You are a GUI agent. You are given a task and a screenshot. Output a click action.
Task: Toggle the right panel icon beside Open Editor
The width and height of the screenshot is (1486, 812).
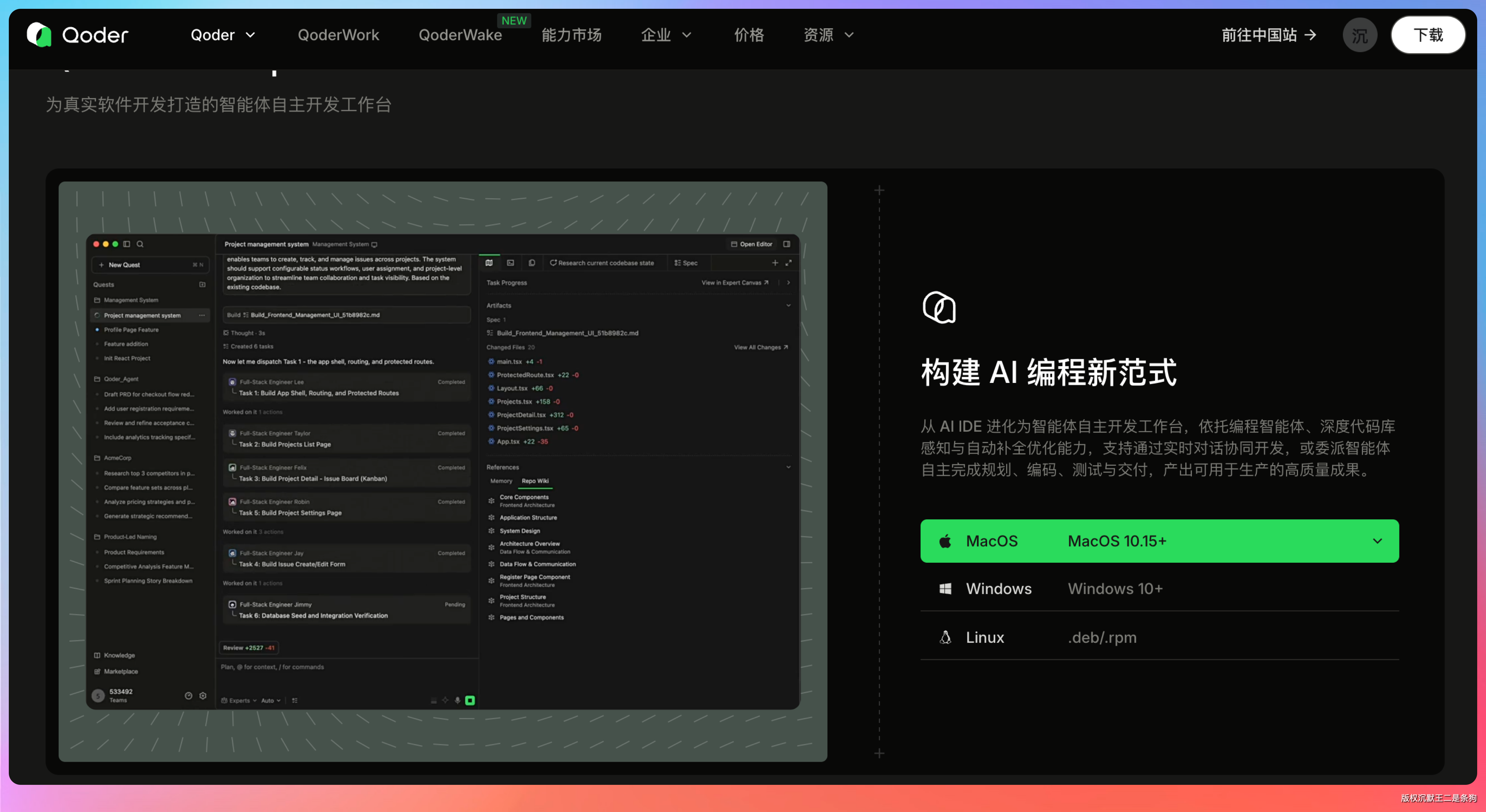click(786, 244)
